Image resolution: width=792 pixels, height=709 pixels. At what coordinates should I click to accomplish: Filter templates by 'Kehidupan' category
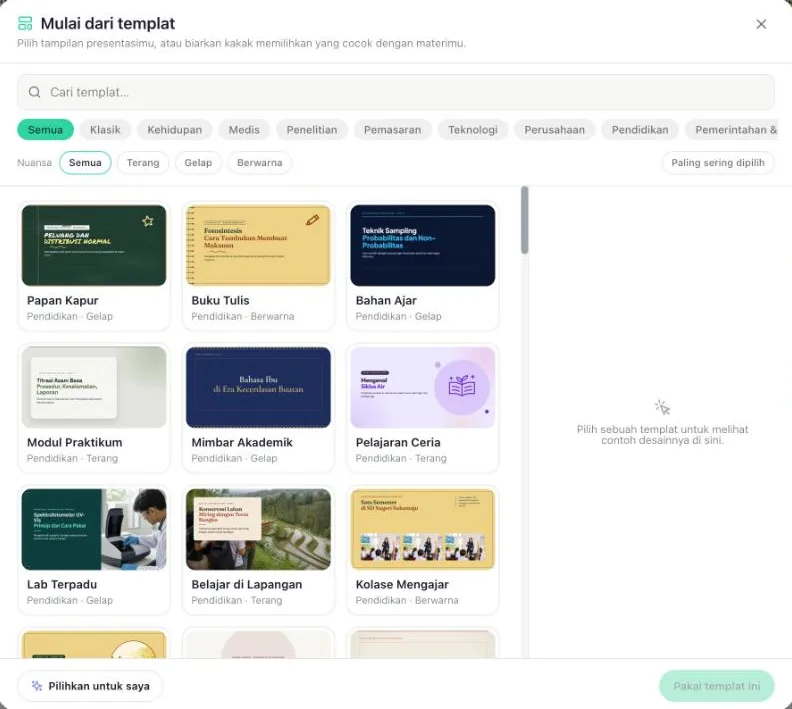(x=174, y=130)
